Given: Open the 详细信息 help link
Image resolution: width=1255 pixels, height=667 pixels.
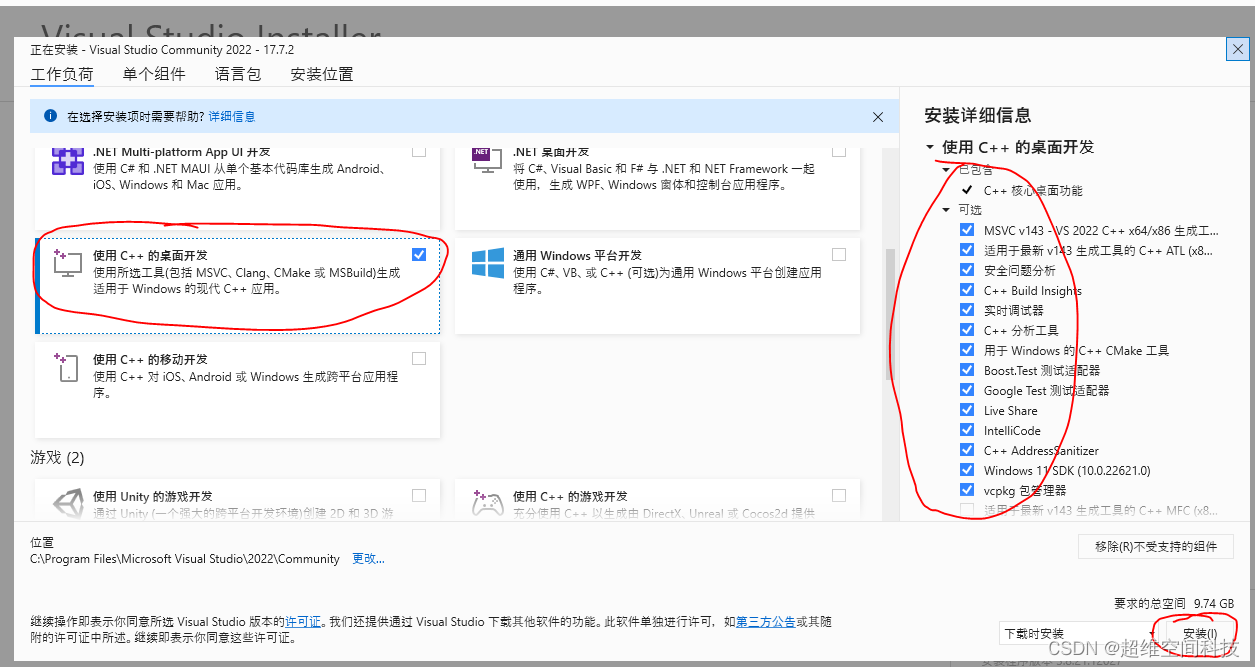Looking at the screenshot, I should point(232,117).
